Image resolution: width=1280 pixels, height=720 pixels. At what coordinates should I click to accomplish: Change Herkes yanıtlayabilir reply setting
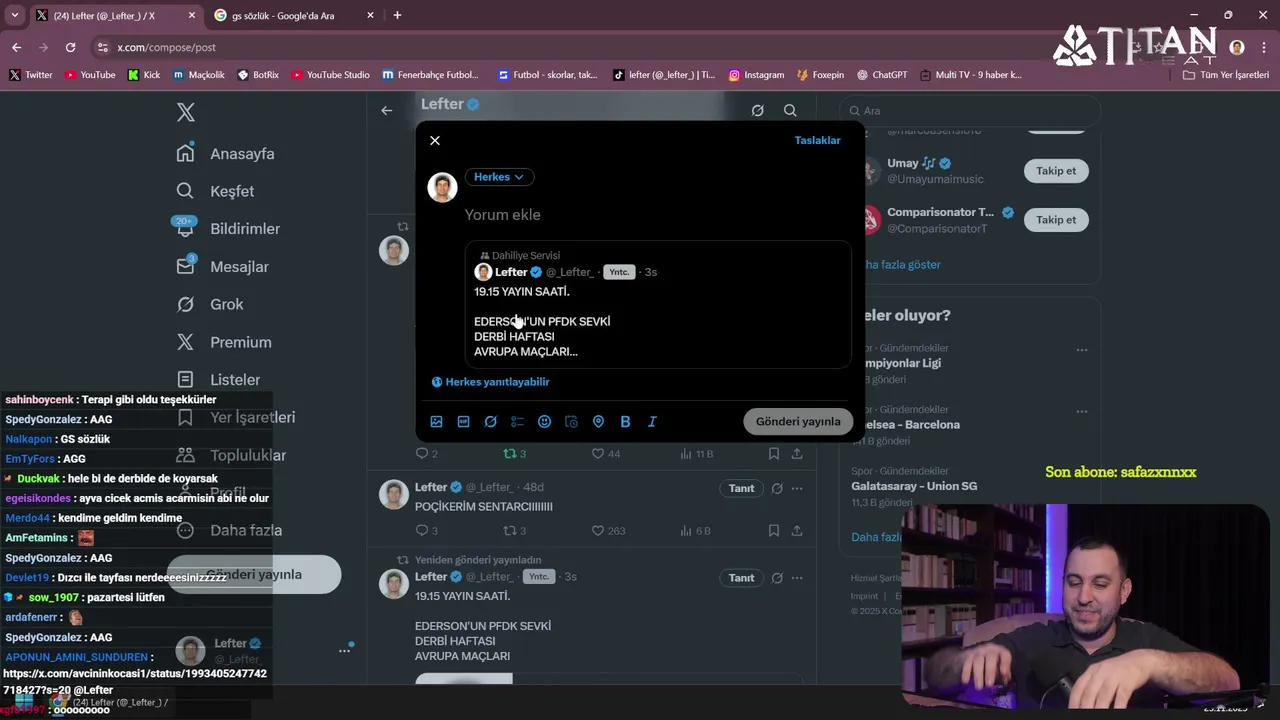[491, 382]
